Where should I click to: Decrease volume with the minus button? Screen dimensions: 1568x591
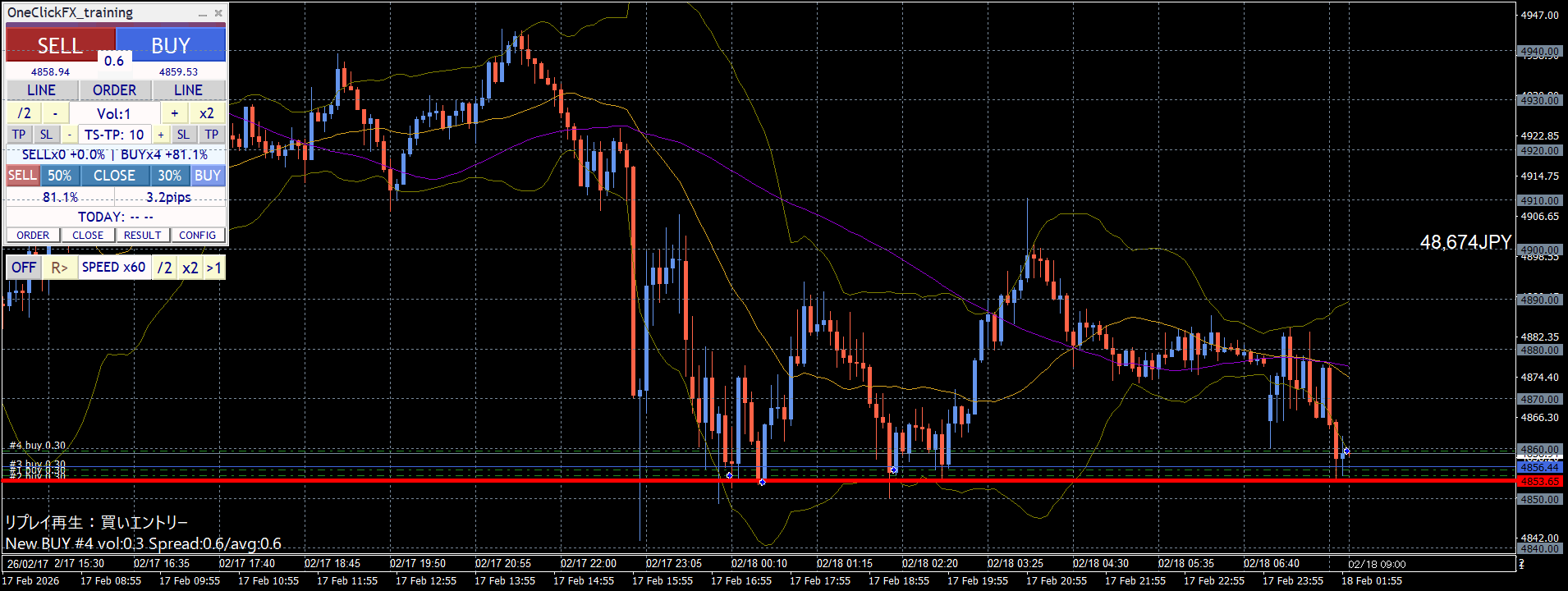tap(55, 113)
